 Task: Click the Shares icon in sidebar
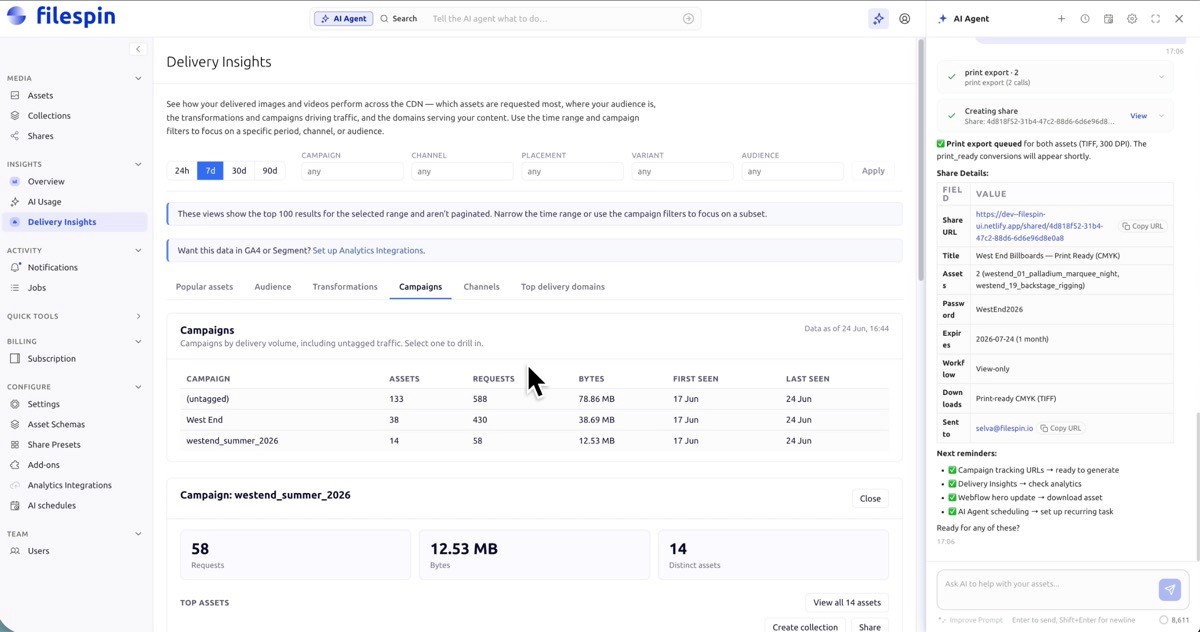coord(15,136)
